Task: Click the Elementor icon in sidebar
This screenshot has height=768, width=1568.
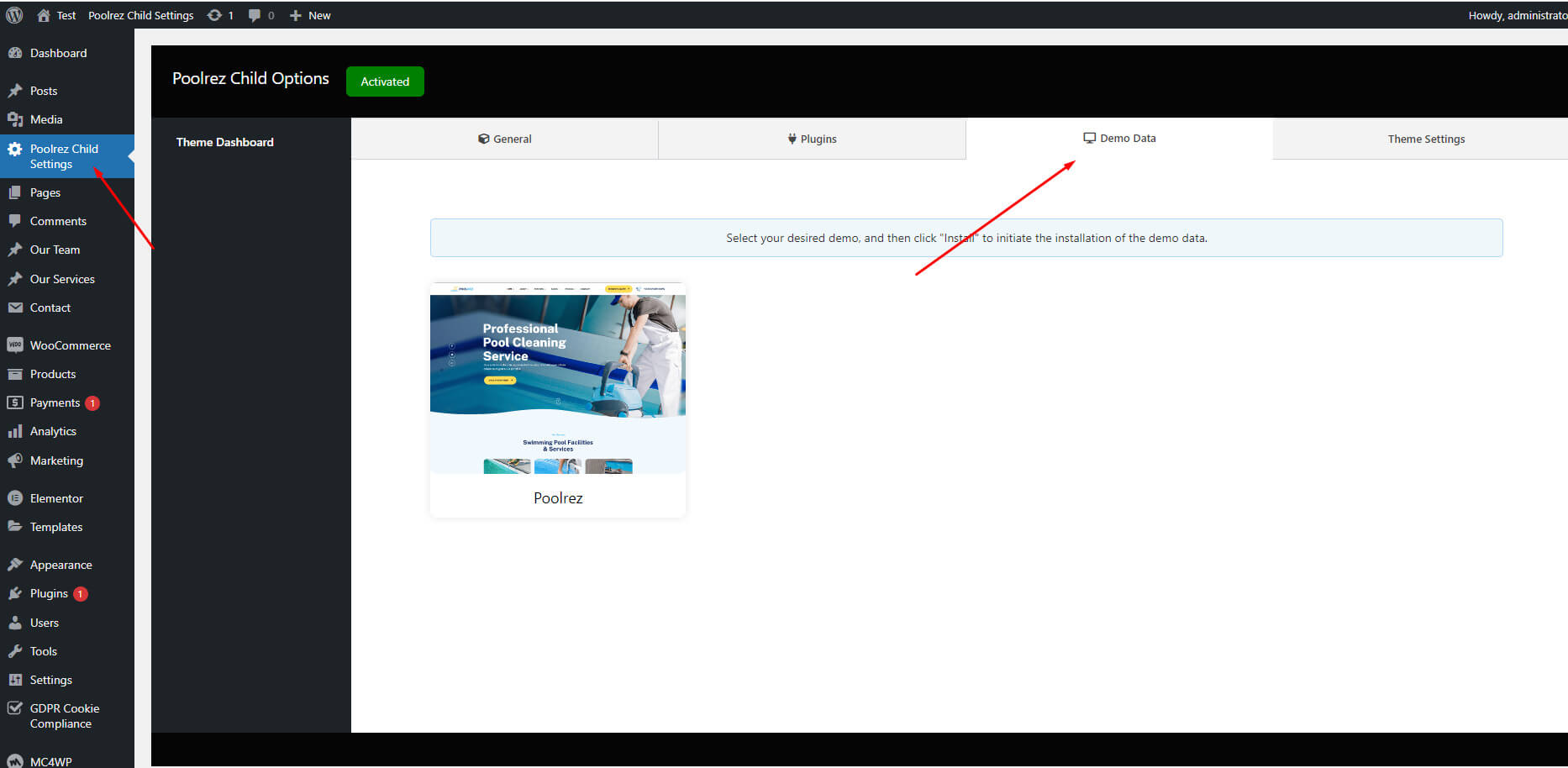Action: coord(15,498)
